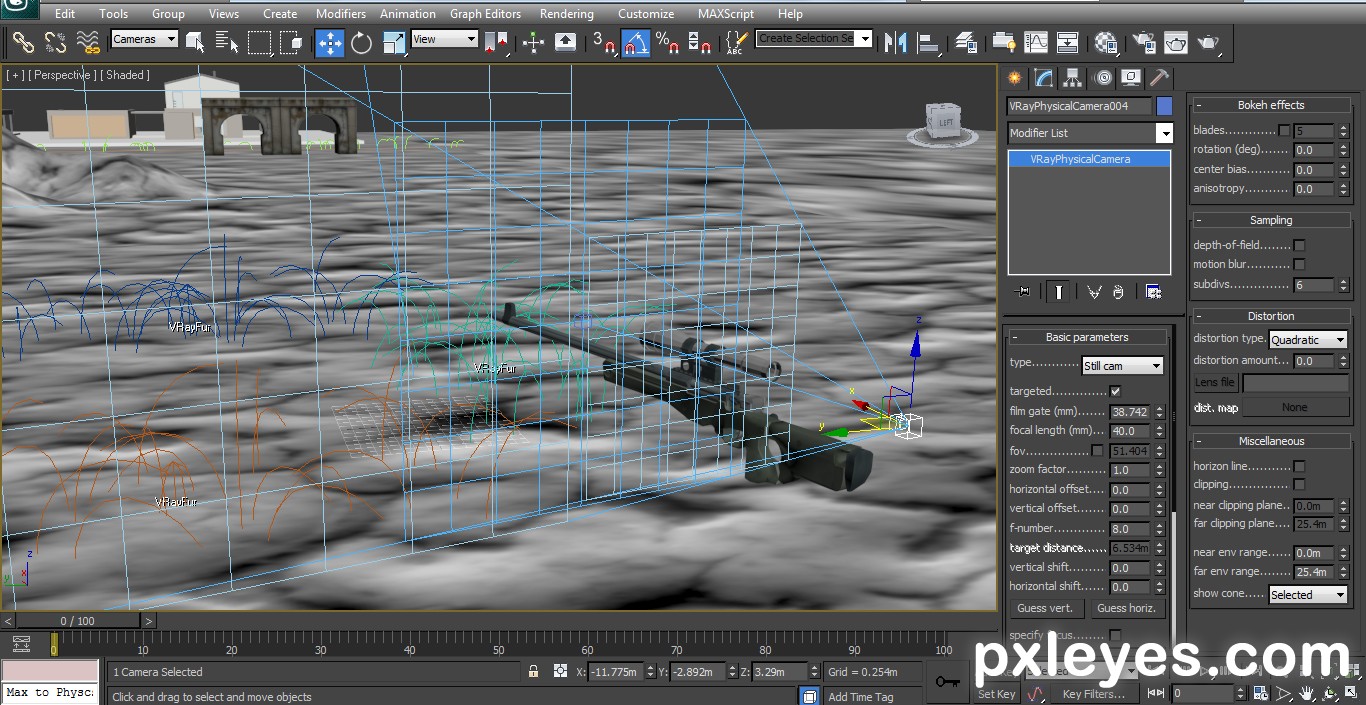1366x705 pixels.
Task: Click the dist. map None button
Action: 1295,407
